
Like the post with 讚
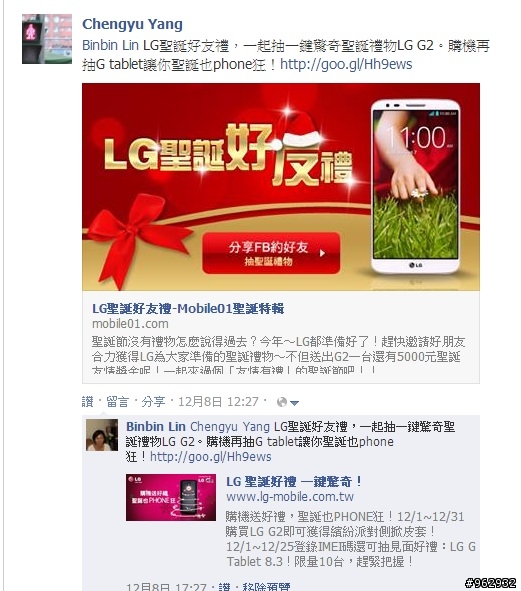[x=87, y=402]
